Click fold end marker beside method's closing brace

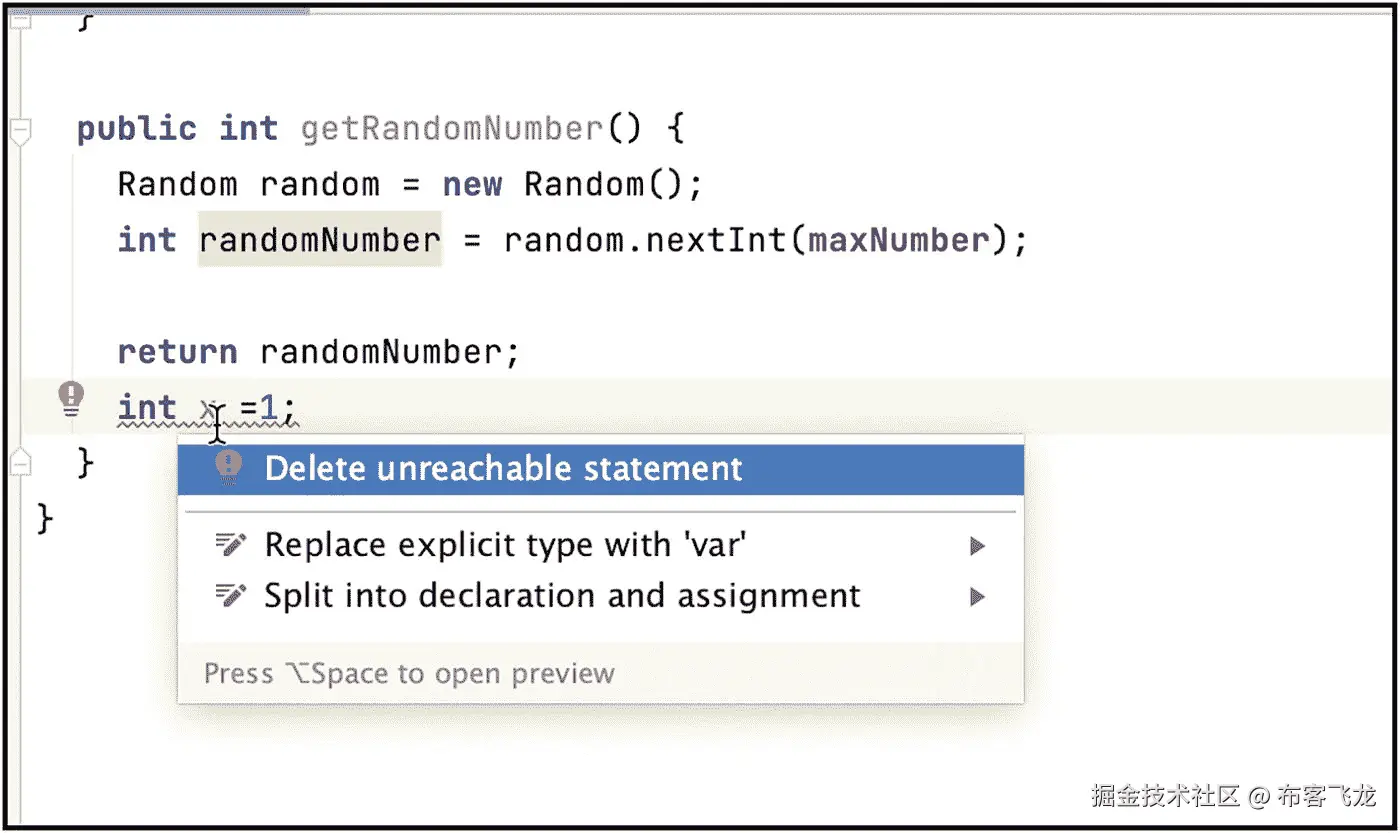(x=19, y=461)
